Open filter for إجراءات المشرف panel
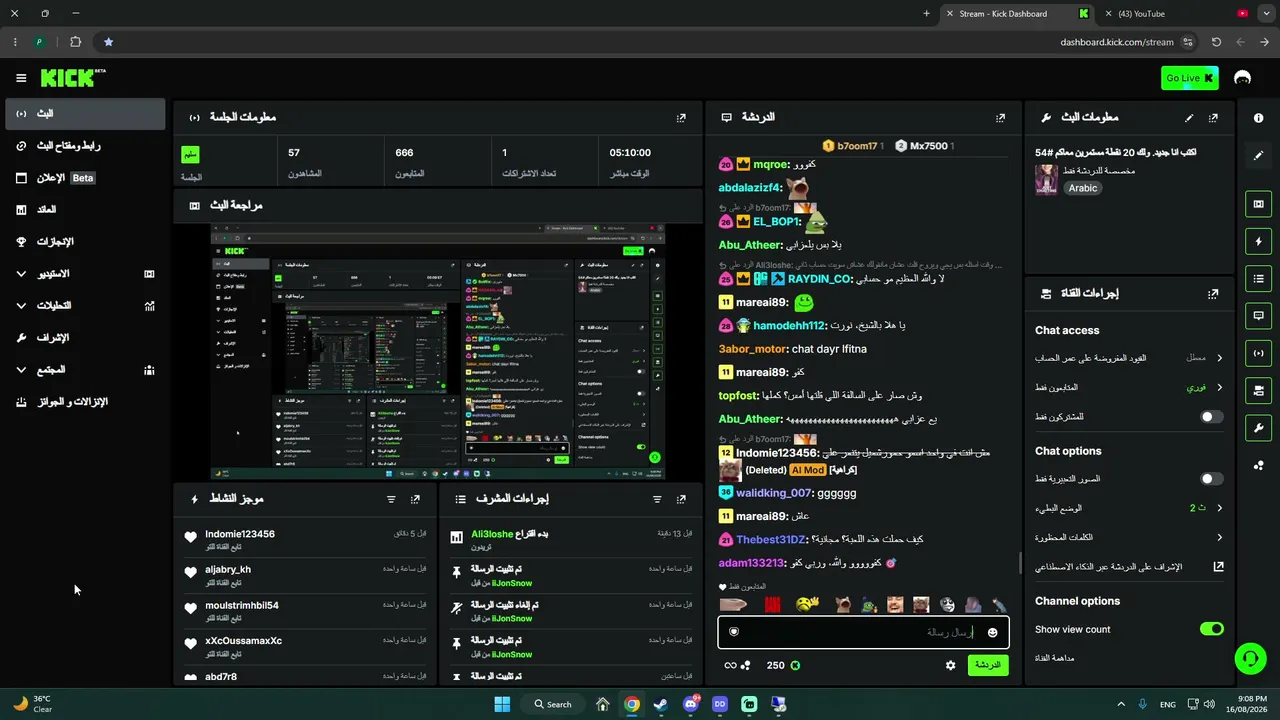This screenshot has width=1280, height=720. coord(657,499)
